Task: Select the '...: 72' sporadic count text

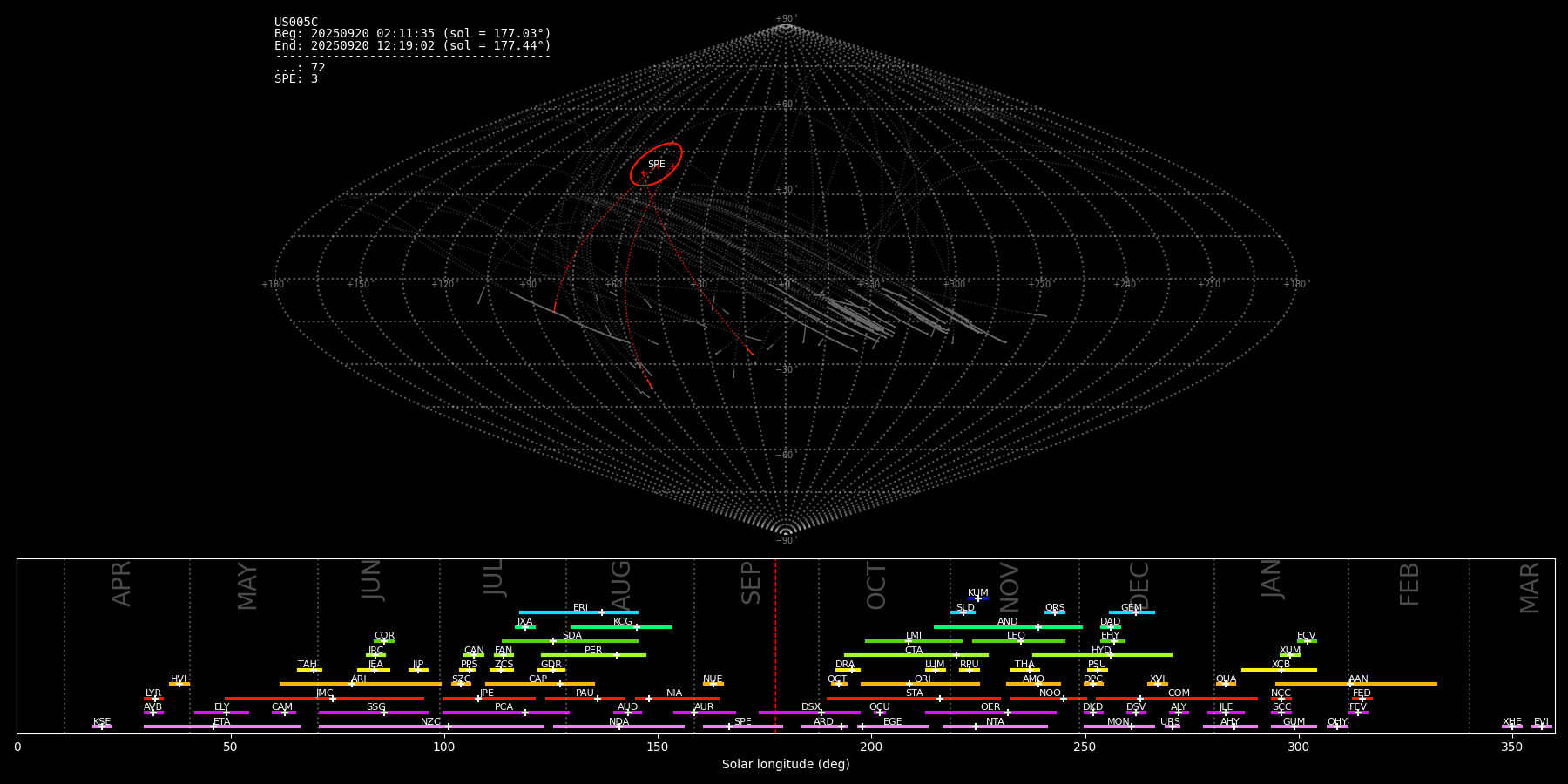Action: [x=300, y=67]
